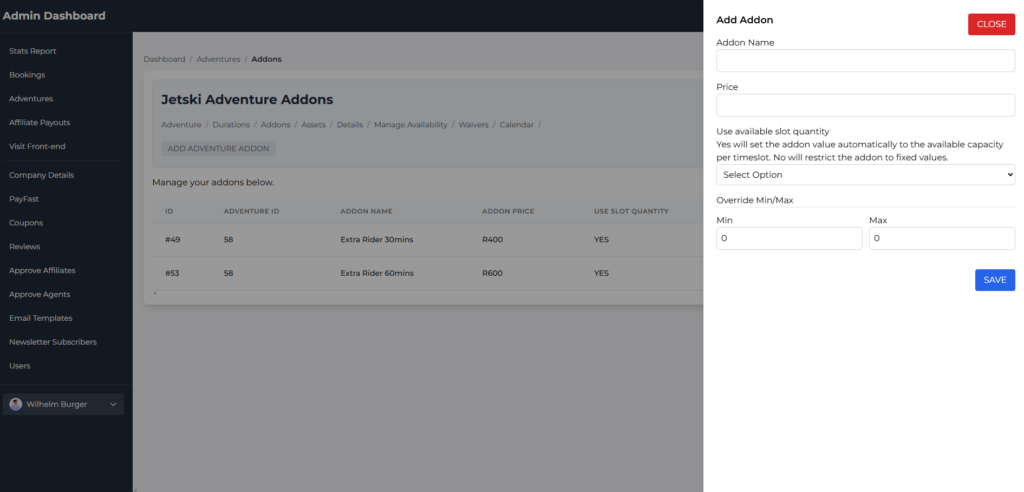Viewport: 1024px width, 492px height.
Task: Click Adventure ID column header
Action: pyautogui.click(x=249, y=212)
